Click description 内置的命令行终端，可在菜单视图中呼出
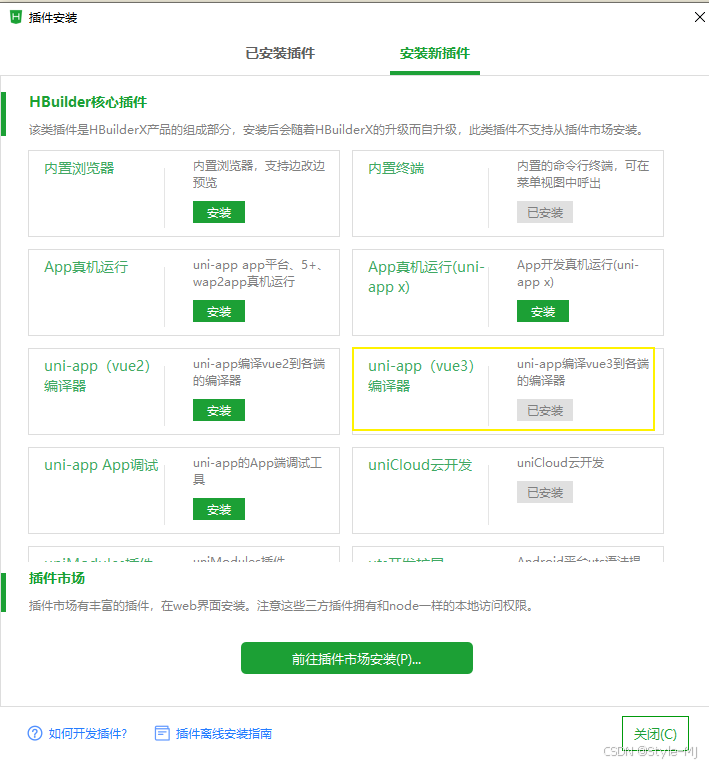 [x=583, y=174]
